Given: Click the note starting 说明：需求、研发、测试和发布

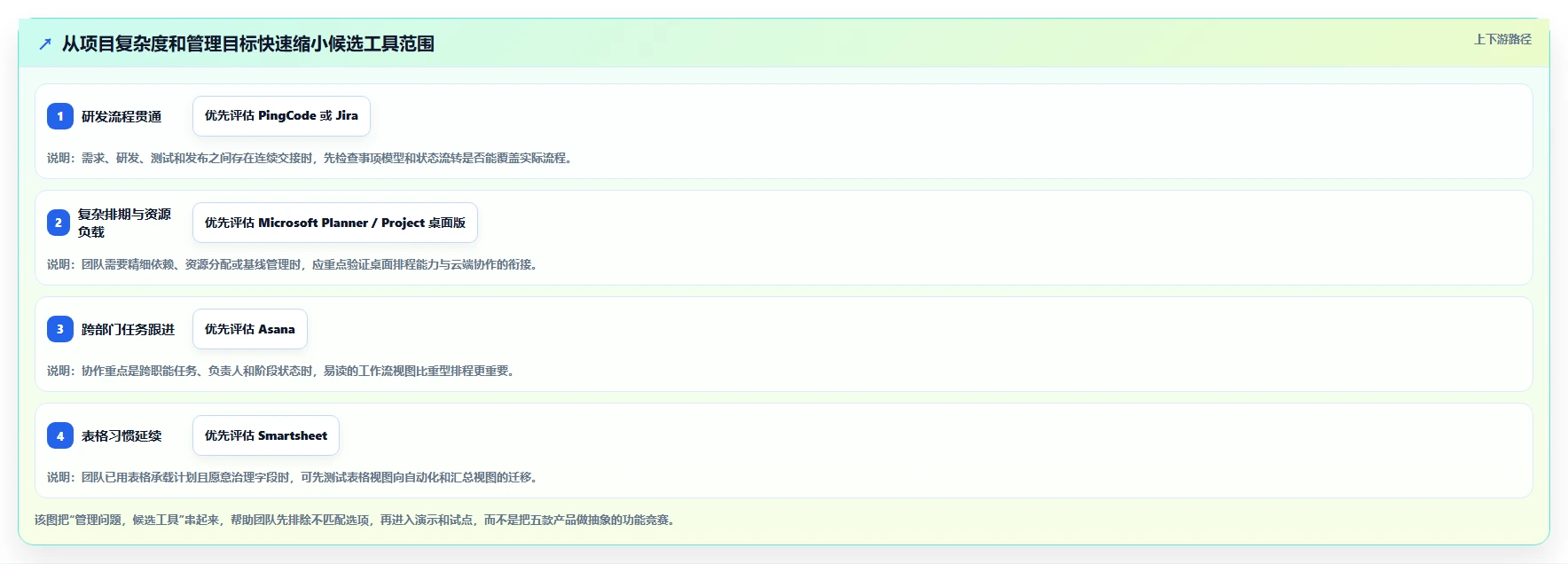Looking at the screenshot, I should (311, 158).
